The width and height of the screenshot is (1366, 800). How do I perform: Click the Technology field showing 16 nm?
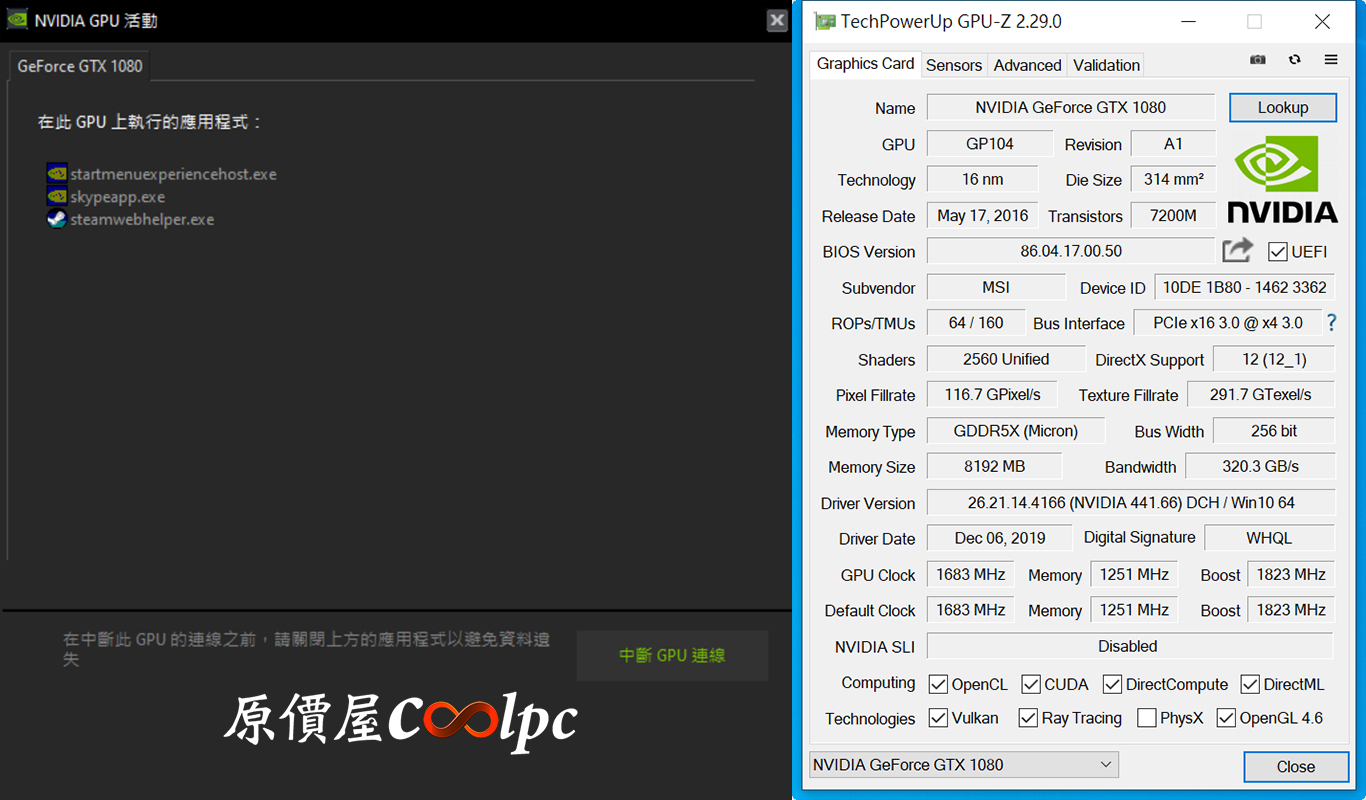982,180
